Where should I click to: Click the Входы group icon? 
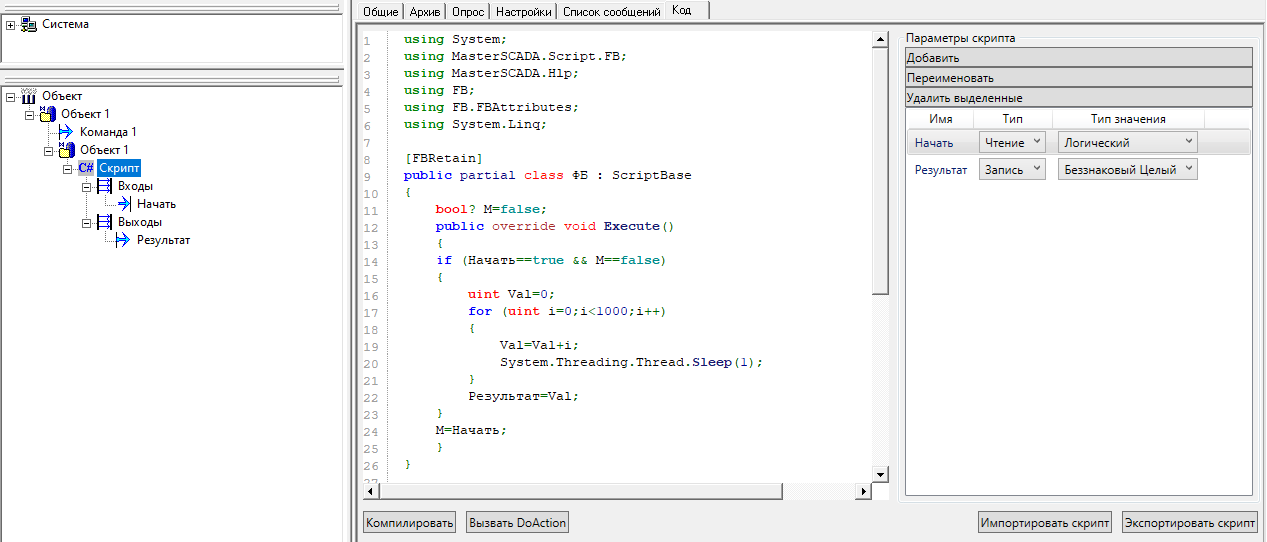tap(105, 186)
